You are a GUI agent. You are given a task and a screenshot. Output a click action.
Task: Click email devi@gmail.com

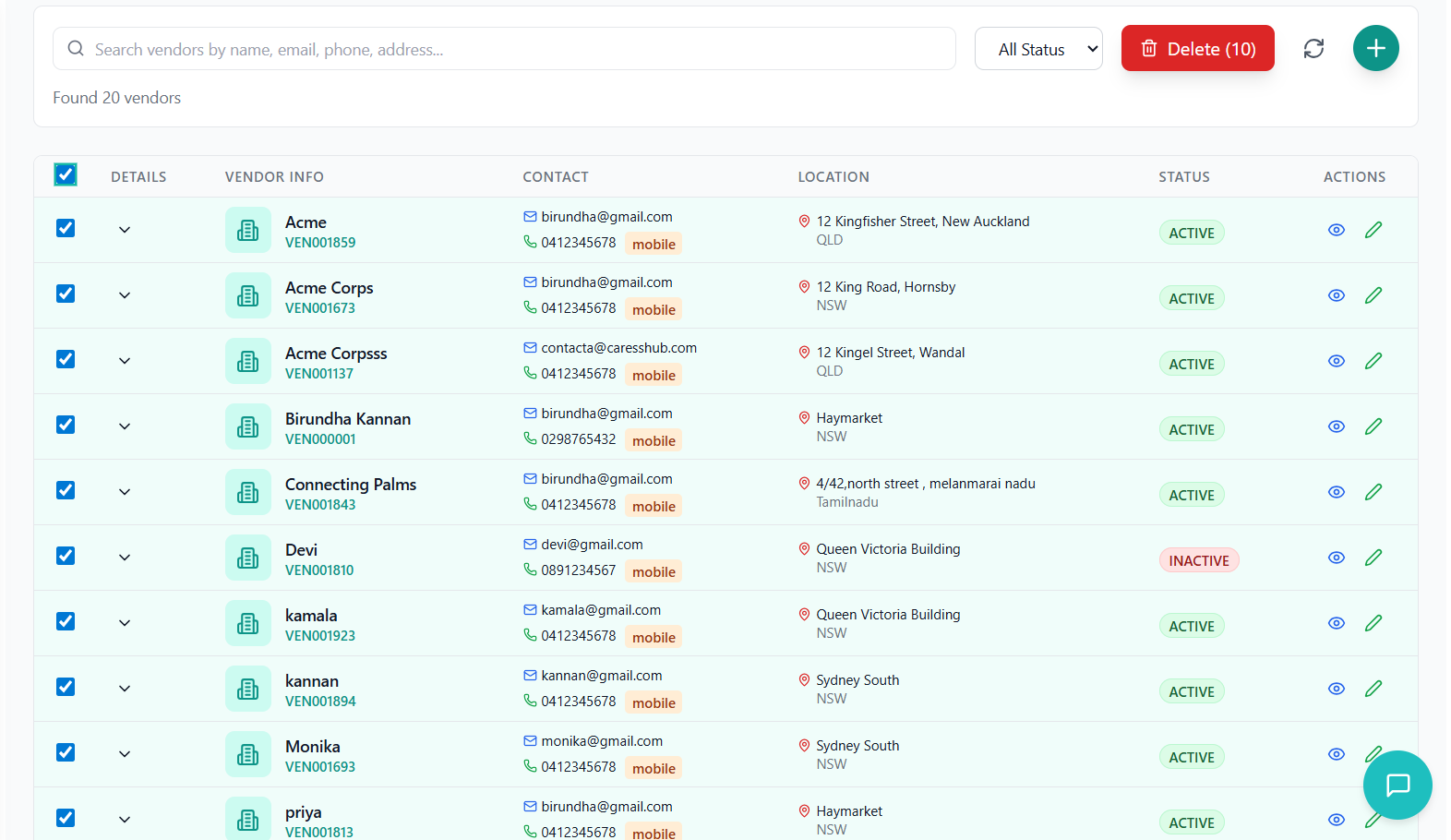tap(592, 545)
